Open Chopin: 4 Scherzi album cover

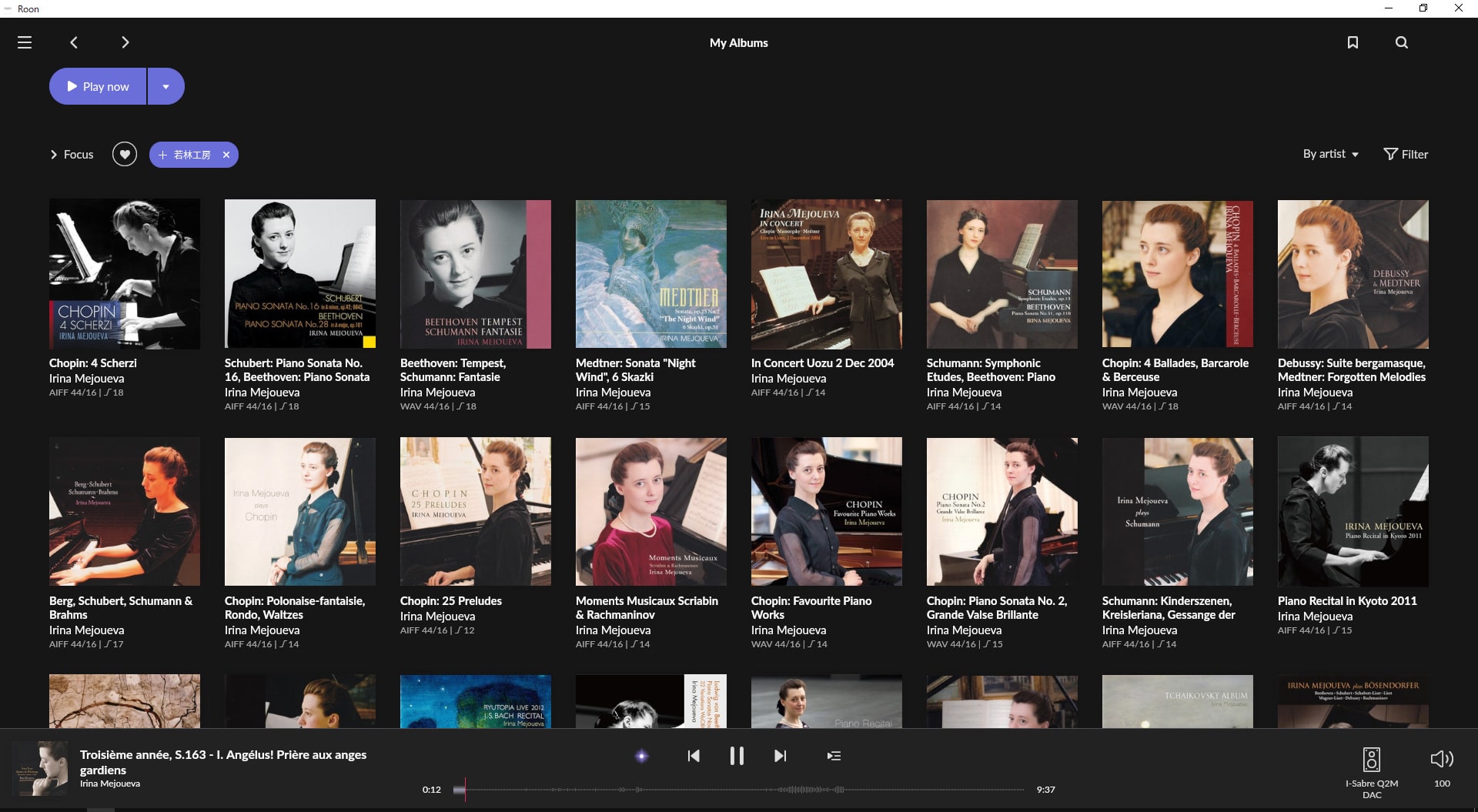[125, 274]
